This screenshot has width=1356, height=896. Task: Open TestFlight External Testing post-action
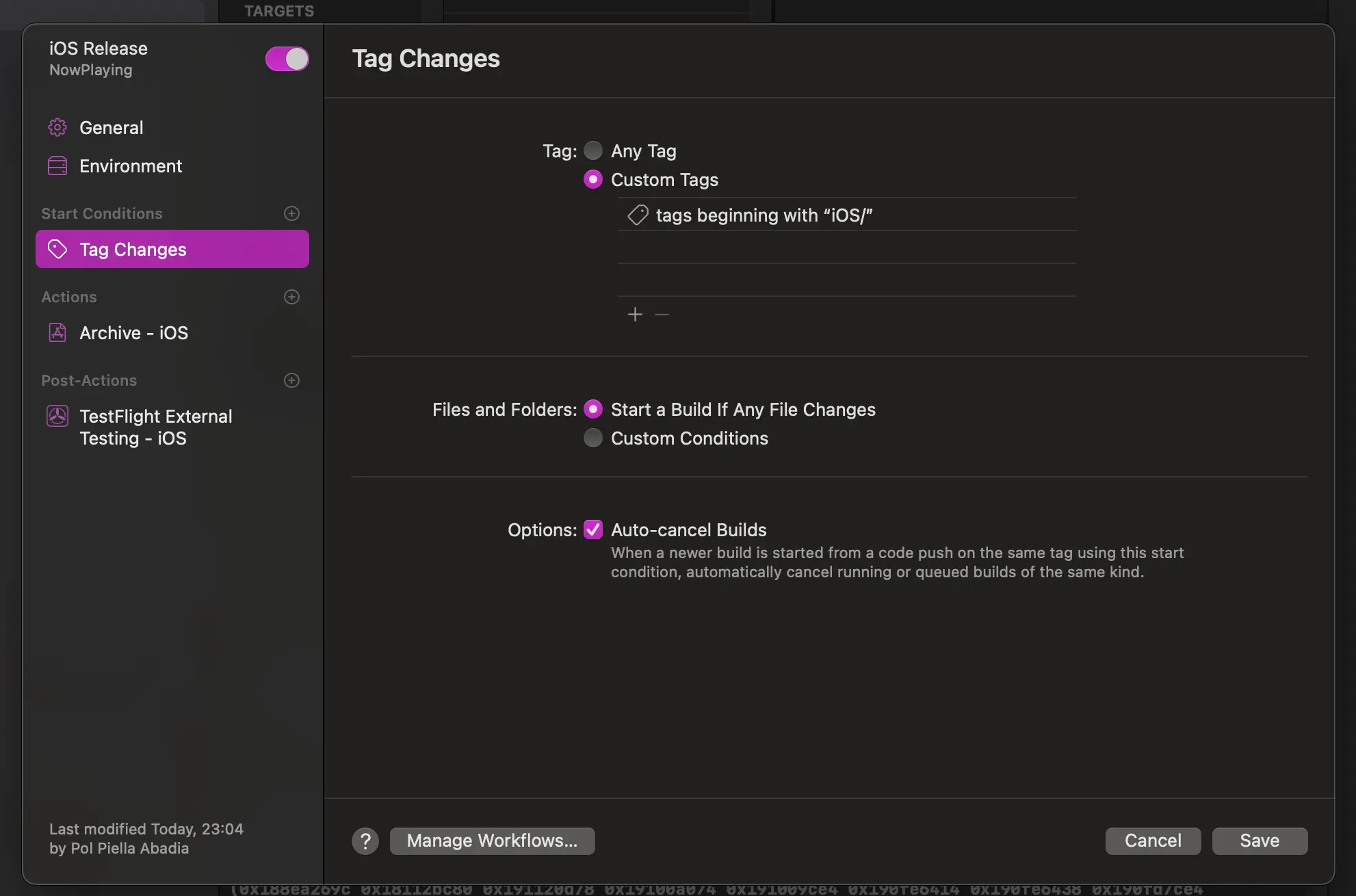coord(155,427)
